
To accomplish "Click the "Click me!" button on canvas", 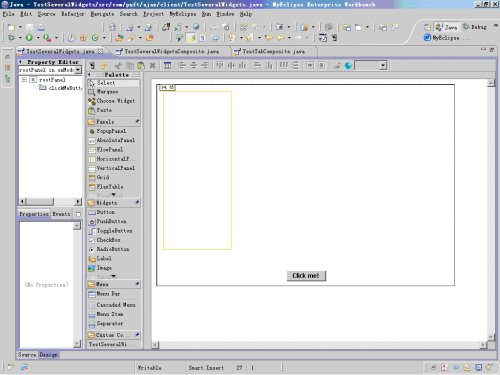I will pyautogui.click(x=306, y=276).
